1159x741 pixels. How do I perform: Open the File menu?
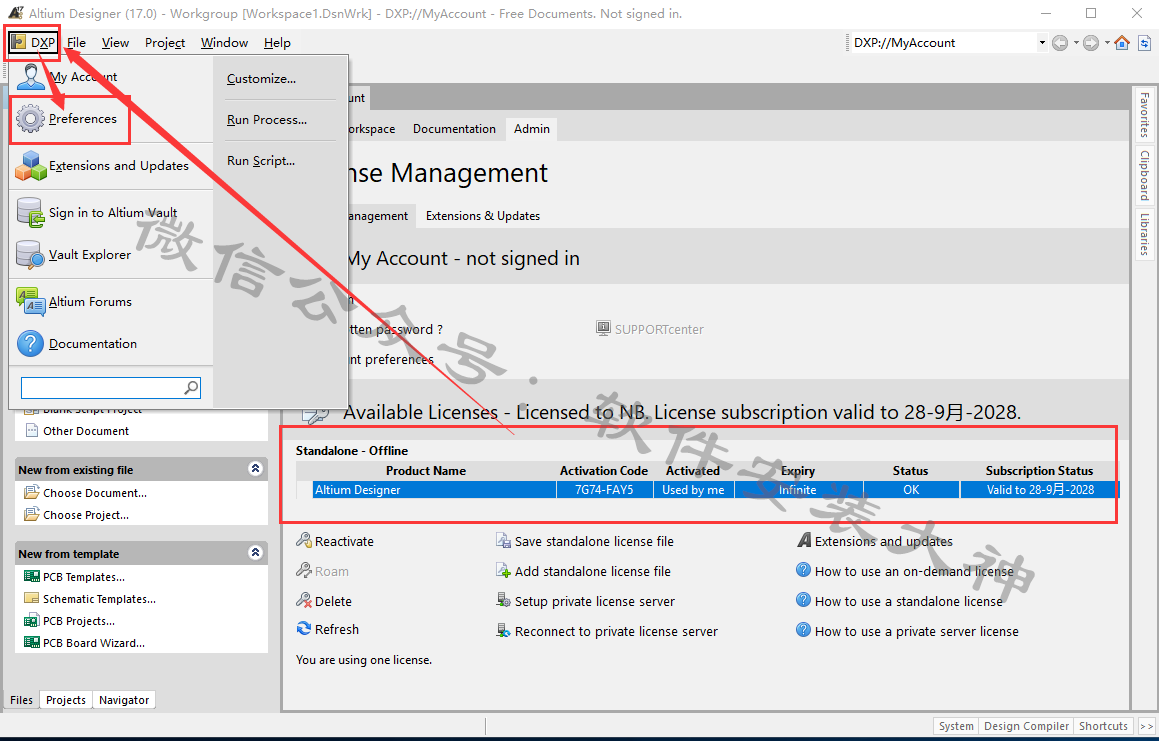pos(76,43)
